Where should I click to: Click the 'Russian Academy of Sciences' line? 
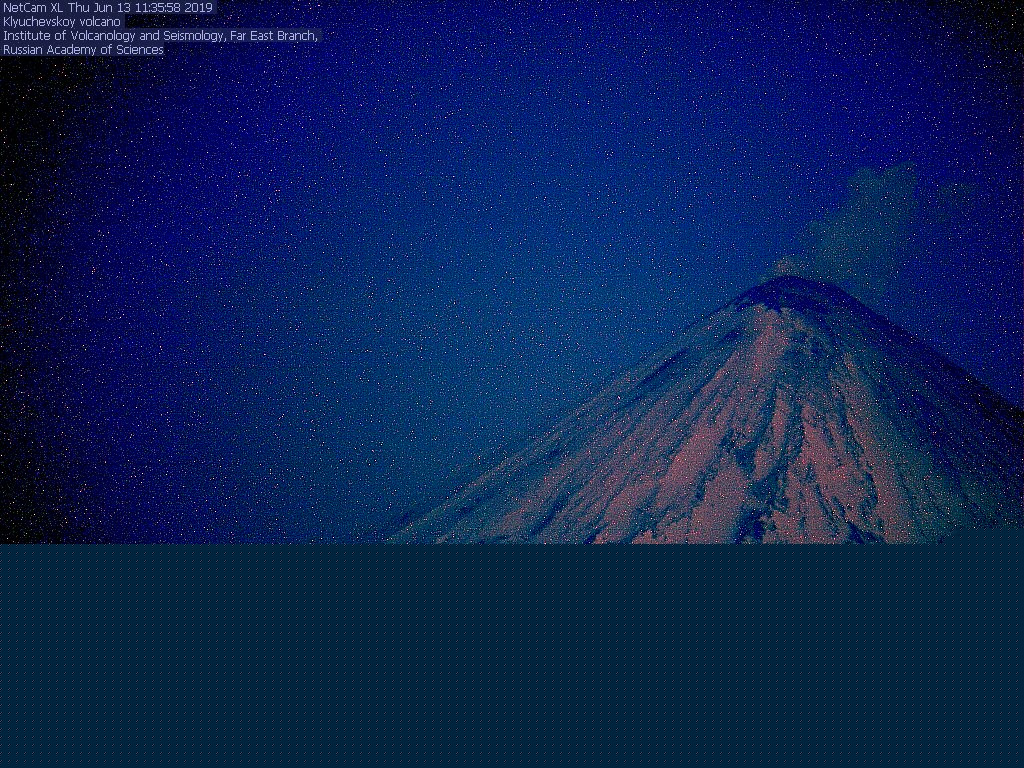tap(84, 50)
